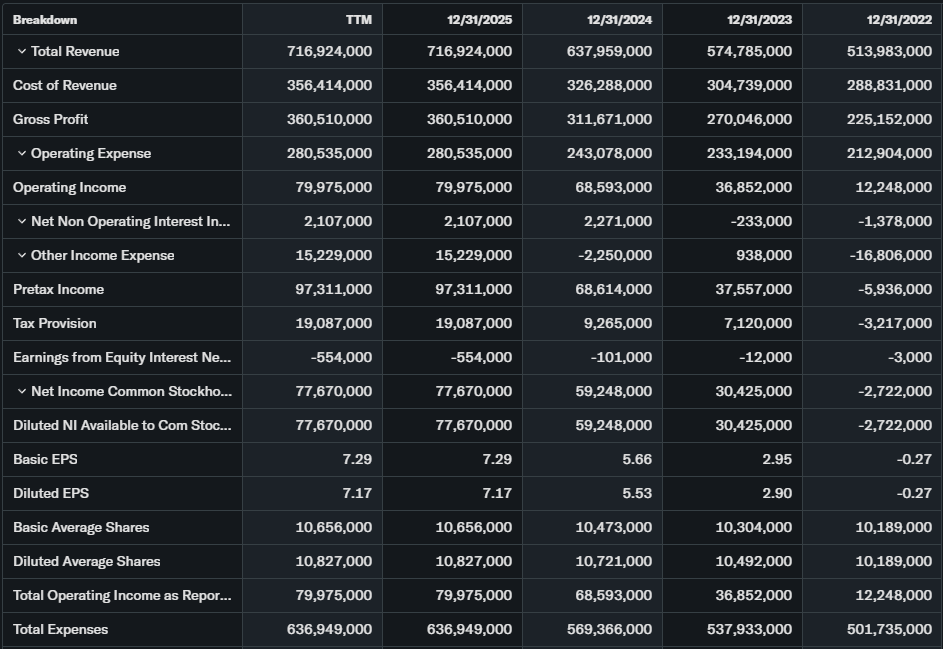943x649 pixels.
Task: Click the Operating Income row label
Action: [69, 187]
